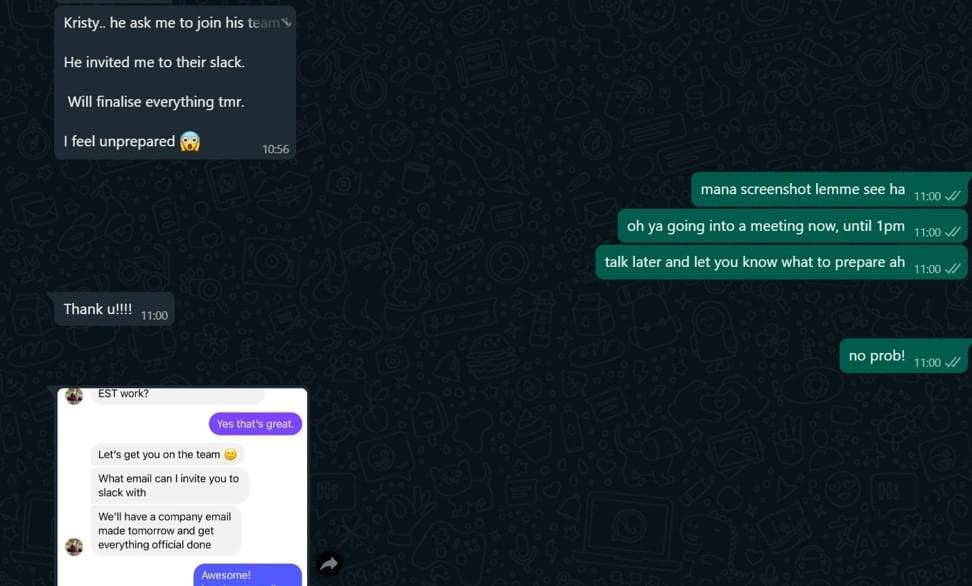Image resolution: width=972 pixels, height=586 pixels.
Task: Click the 'mana screenshot lemme see ha' bubble
Action: (x=829, y=190)
